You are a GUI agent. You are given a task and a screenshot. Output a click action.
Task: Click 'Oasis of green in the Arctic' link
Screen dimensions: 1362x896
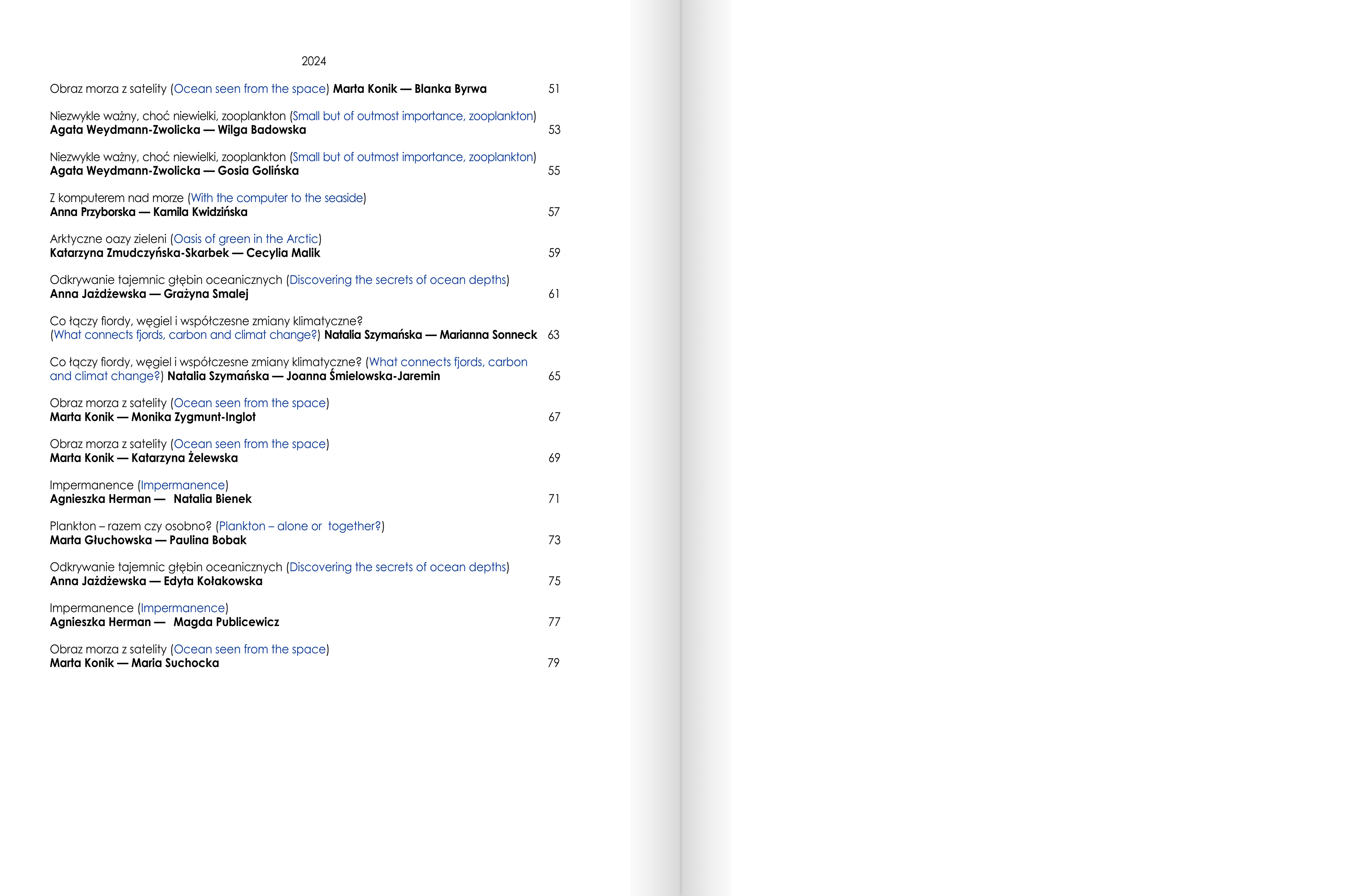[246, 239]
